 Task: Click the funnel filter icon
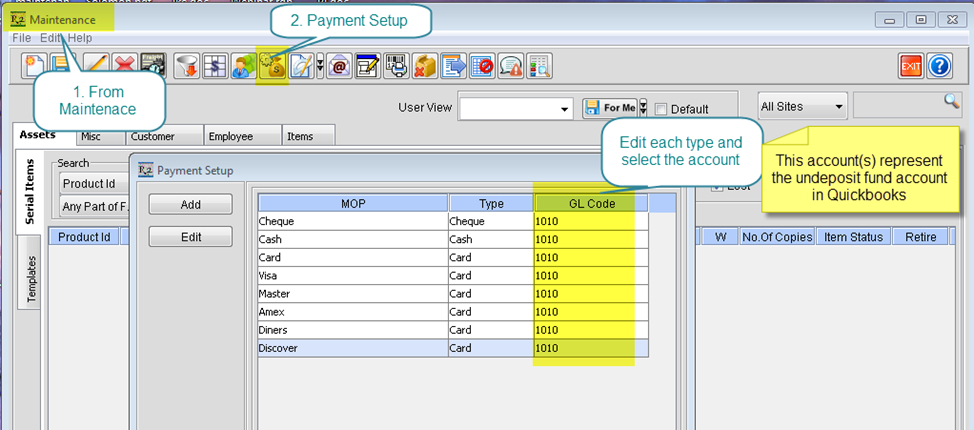pos(186,67)
